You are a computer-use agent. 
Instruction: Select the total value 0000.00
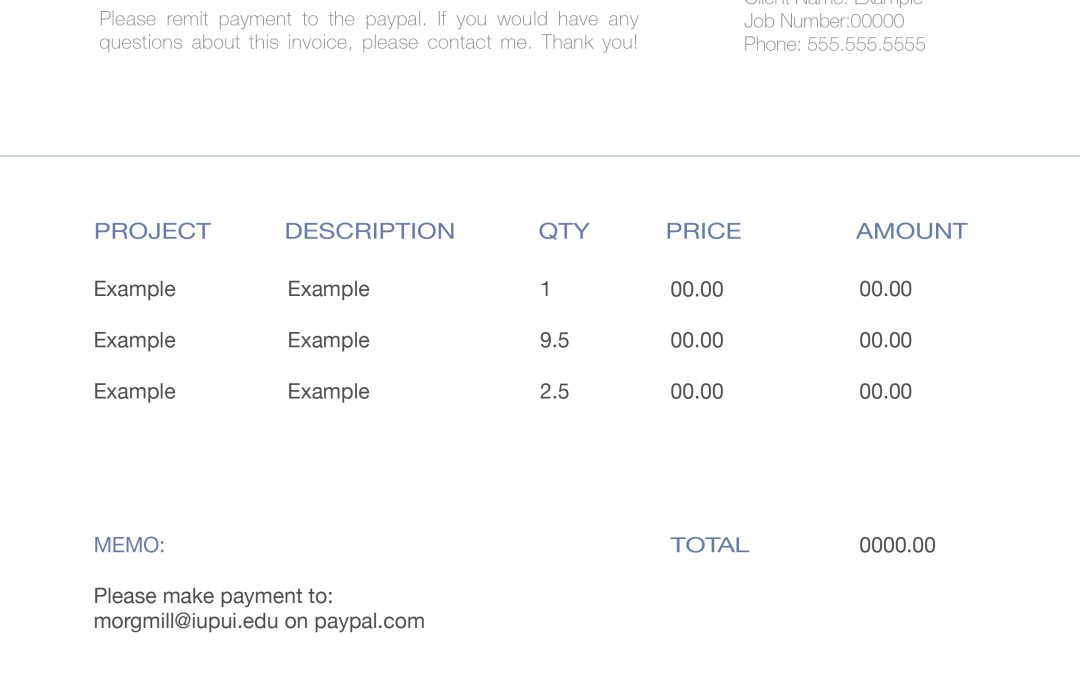(x=897, y=545)
